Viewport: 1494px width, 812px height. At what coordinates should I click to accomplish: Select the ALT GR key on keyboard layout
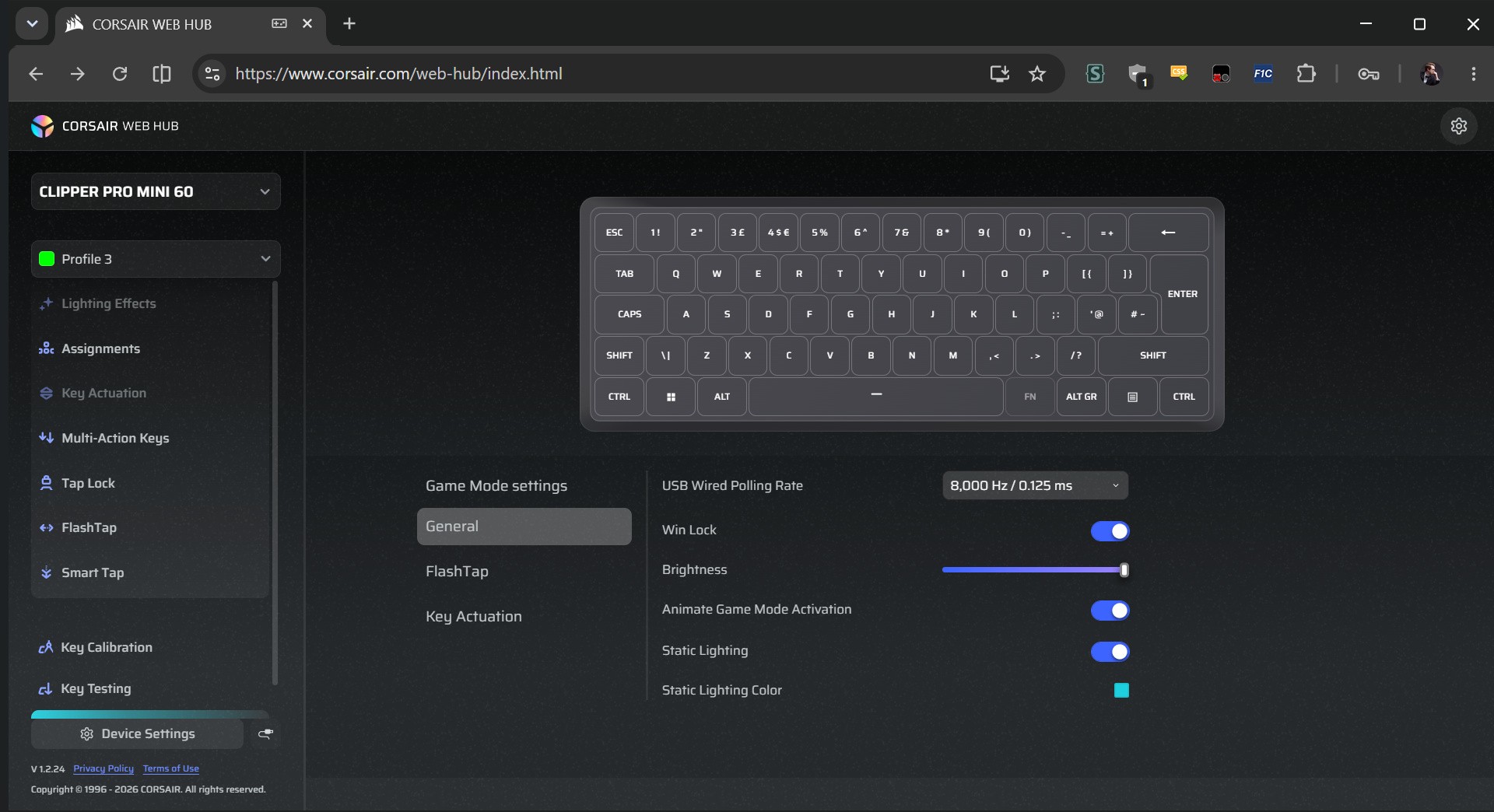(1082, 397)
